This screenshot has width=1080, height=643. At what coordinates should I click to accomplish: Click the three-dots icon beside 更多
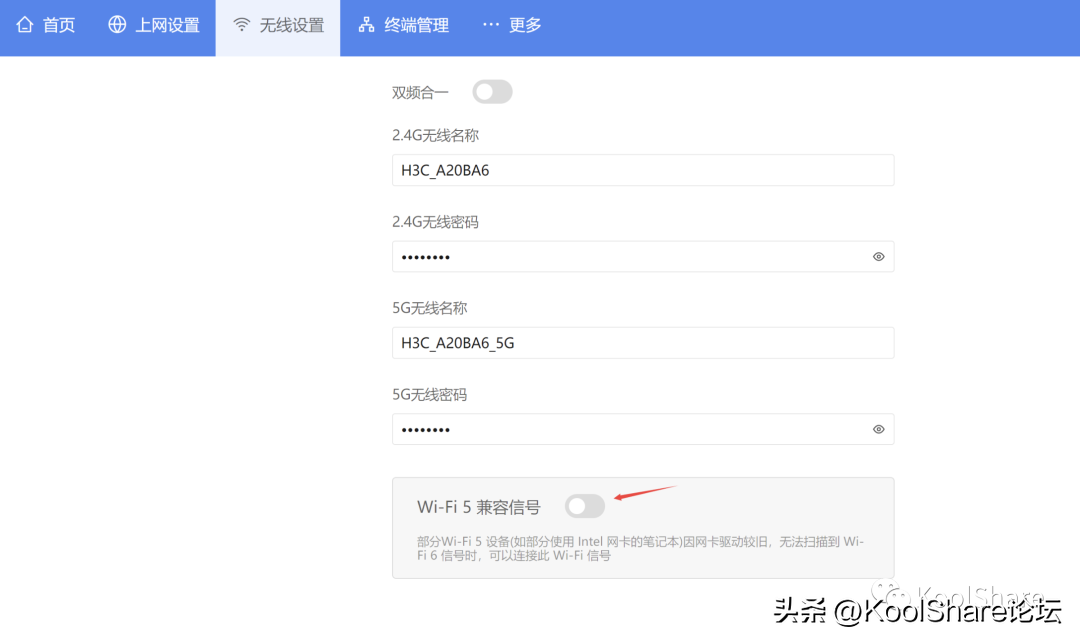coord(490,25)
